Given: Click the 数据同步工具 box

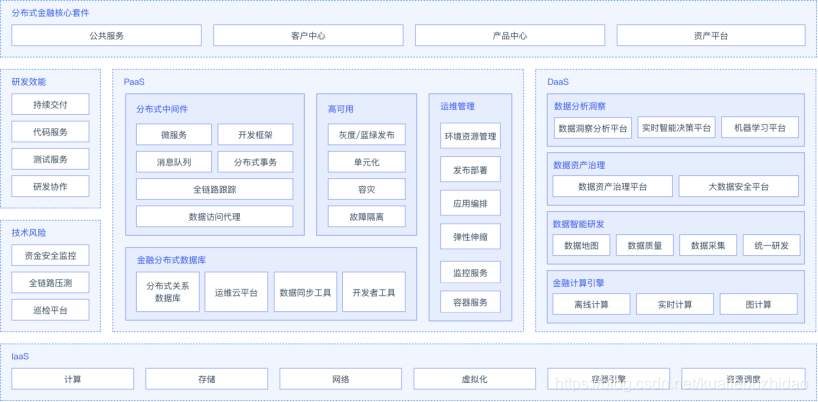Looking at the screenshot, I should click(x=305, y=292).
